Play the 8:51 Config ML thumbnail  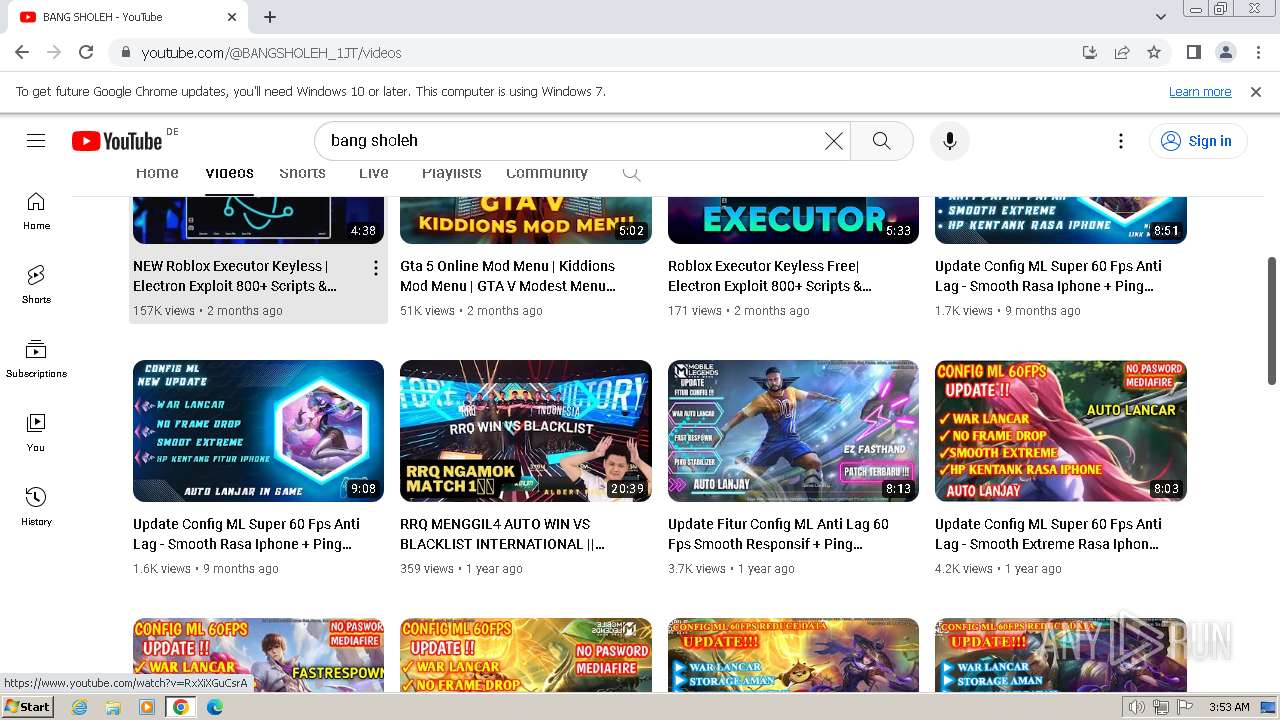click(x=1061, y=220)
